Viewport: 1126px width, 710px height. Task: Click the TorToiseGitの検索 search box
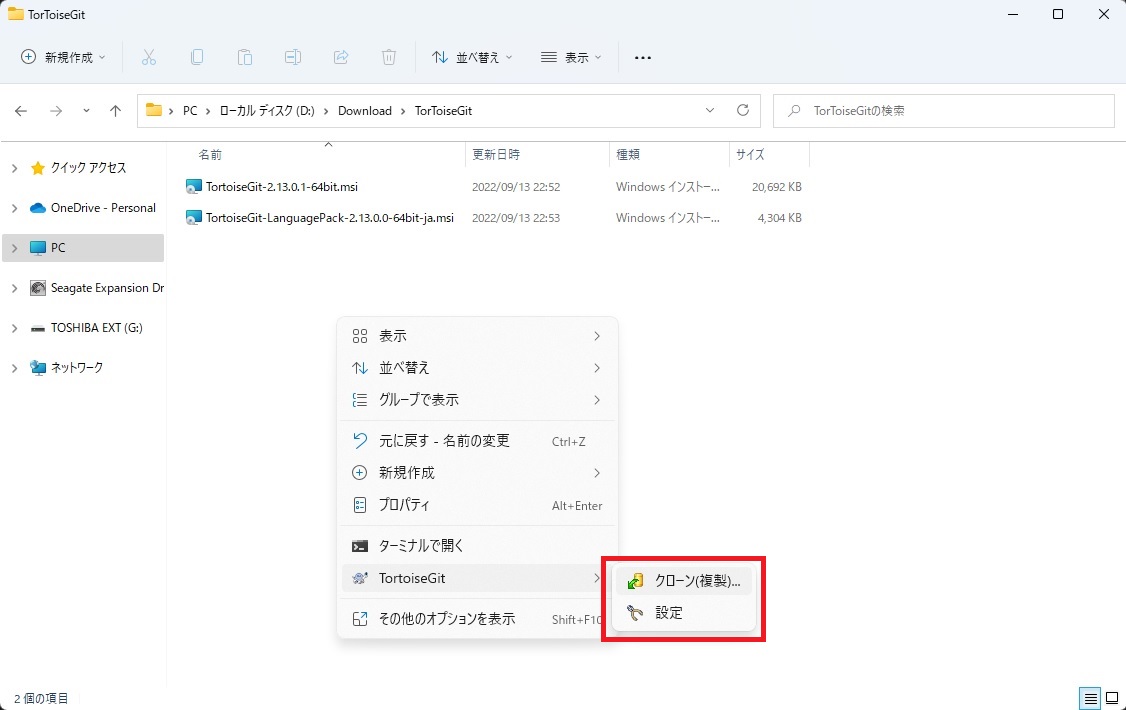pos(944,111)
